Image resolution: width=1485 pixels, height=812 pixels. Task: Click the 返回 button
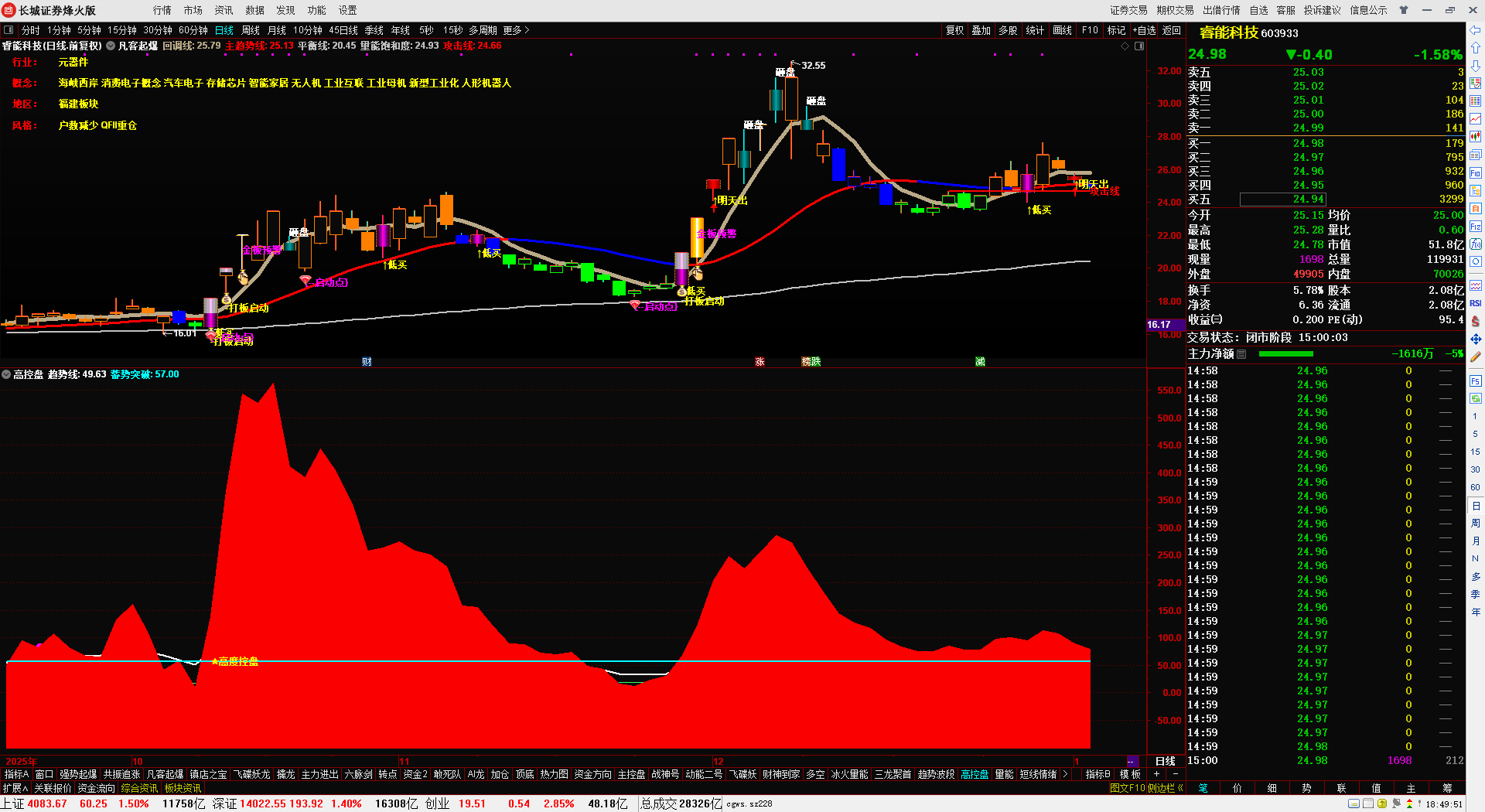(1172, 30)
